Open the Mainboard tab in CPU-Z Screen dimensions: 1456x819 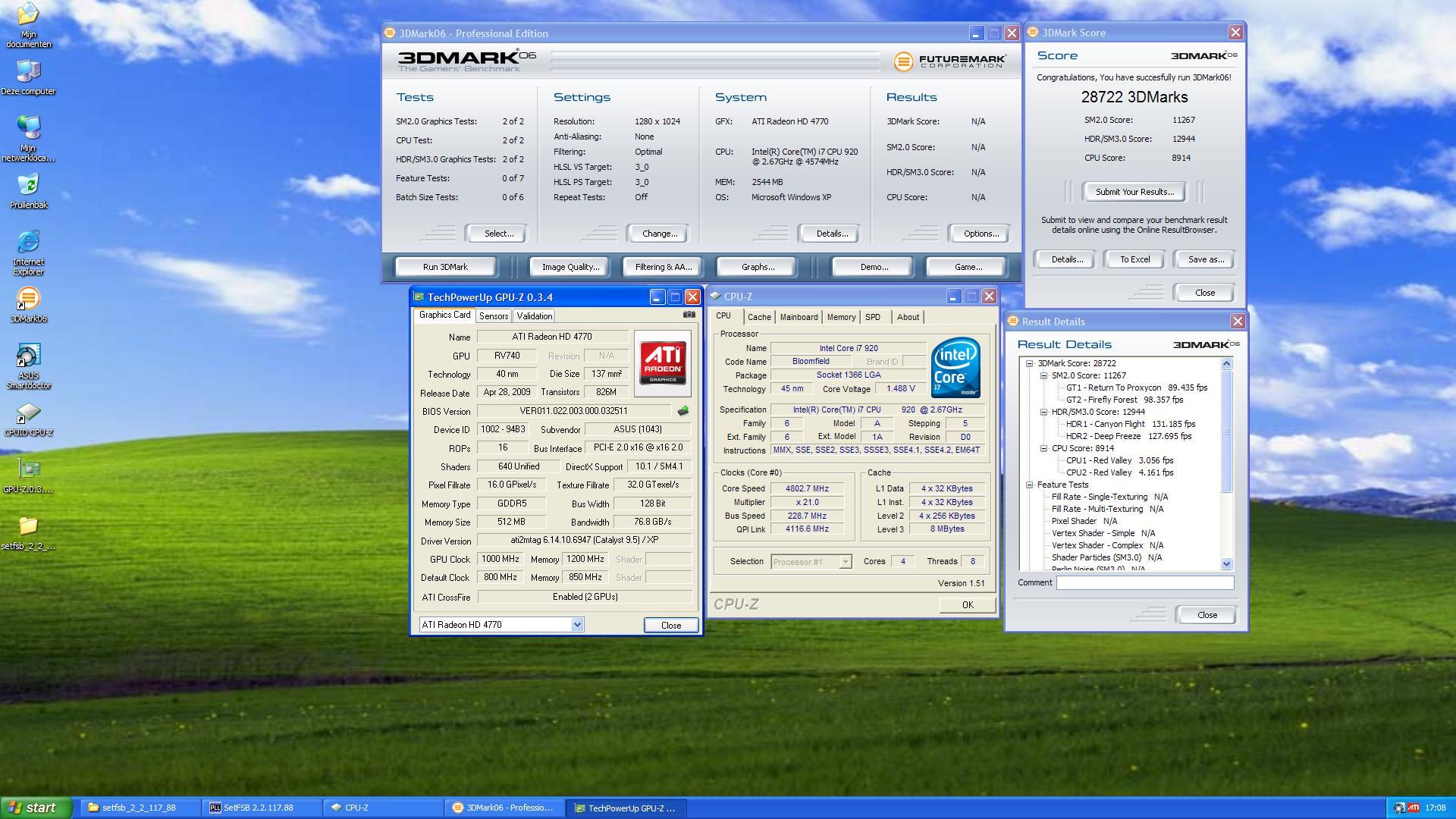click(x=799, y=317)
